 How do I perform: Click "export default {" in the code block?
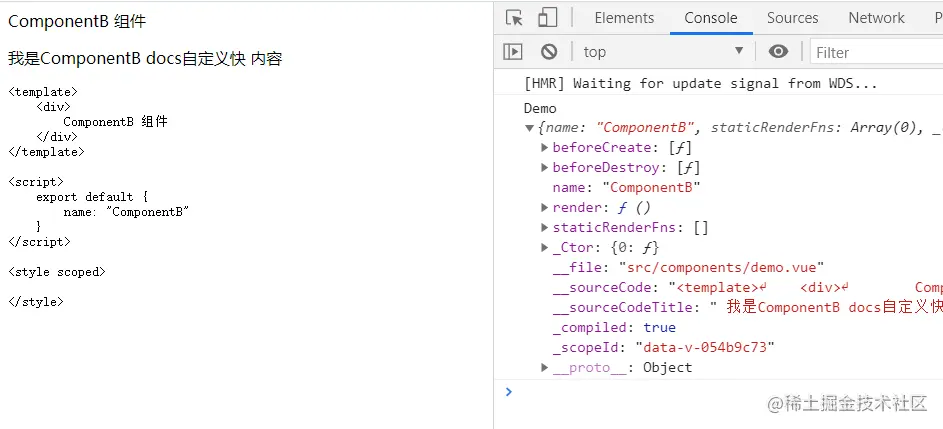tap(91, 197)
